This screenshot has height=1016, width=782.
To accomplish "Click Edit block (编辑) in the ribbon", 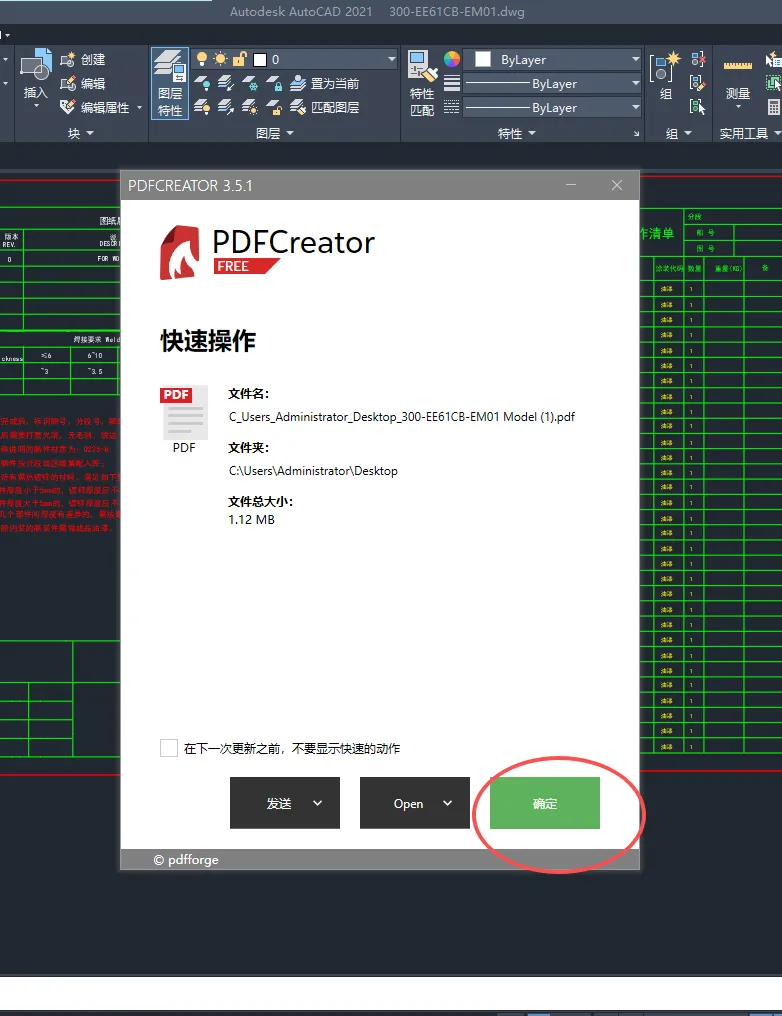I will pos(83,84).
